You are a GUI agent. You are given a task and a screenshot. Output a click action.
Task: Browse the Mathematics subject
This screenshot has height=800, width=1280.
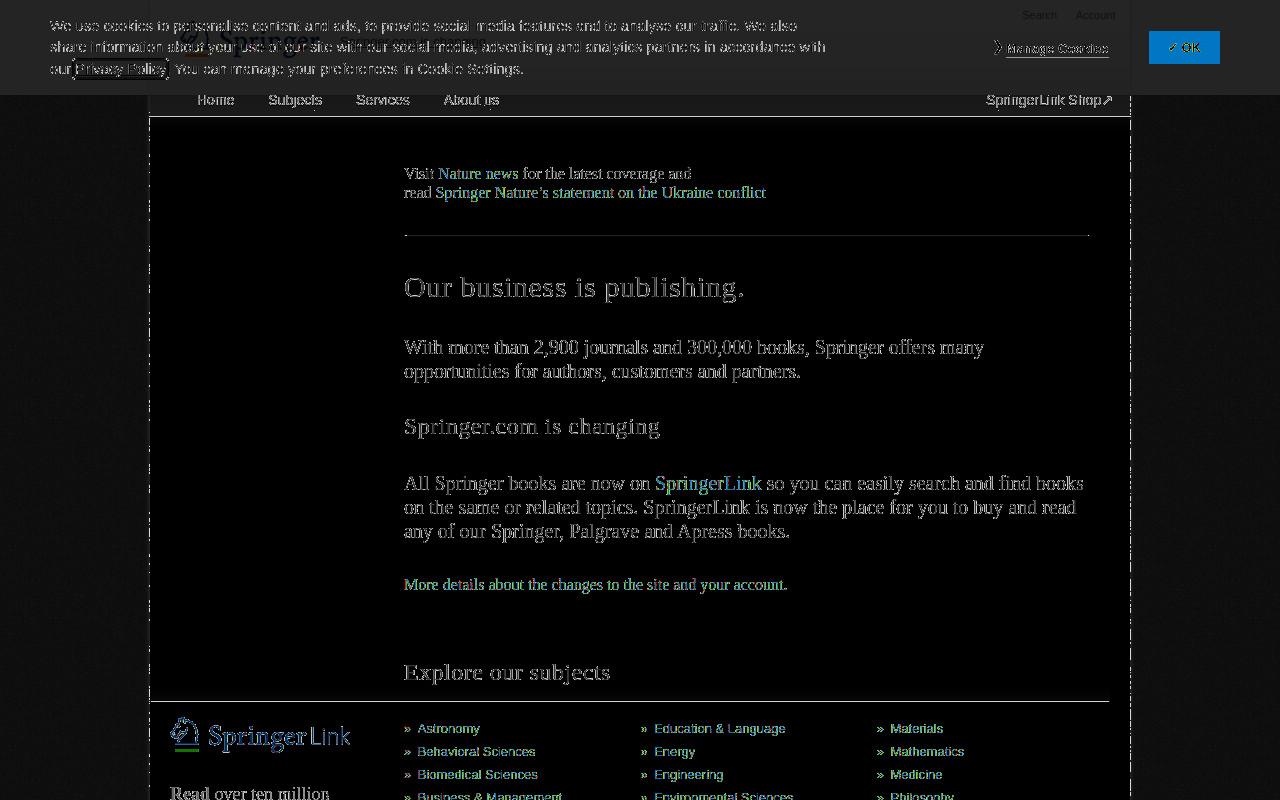[927, 751]
